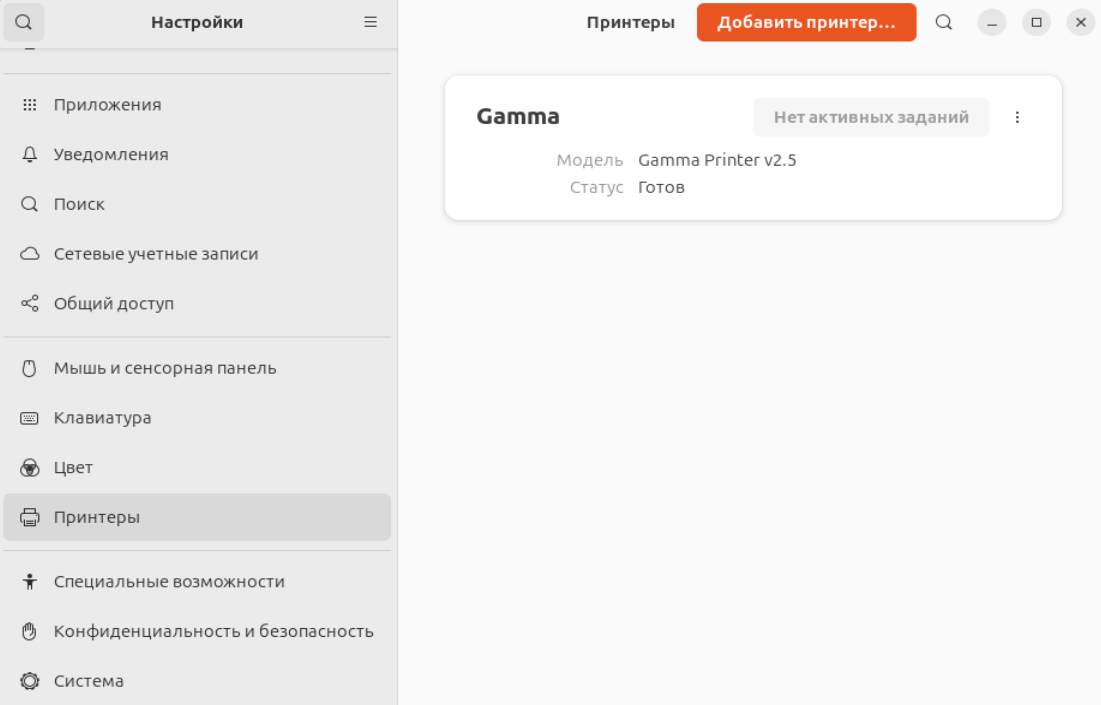The height and width of the screenshot is (705, 1101).
Task: Go to Специальные возможности section
Action: (x=169, y=582)
